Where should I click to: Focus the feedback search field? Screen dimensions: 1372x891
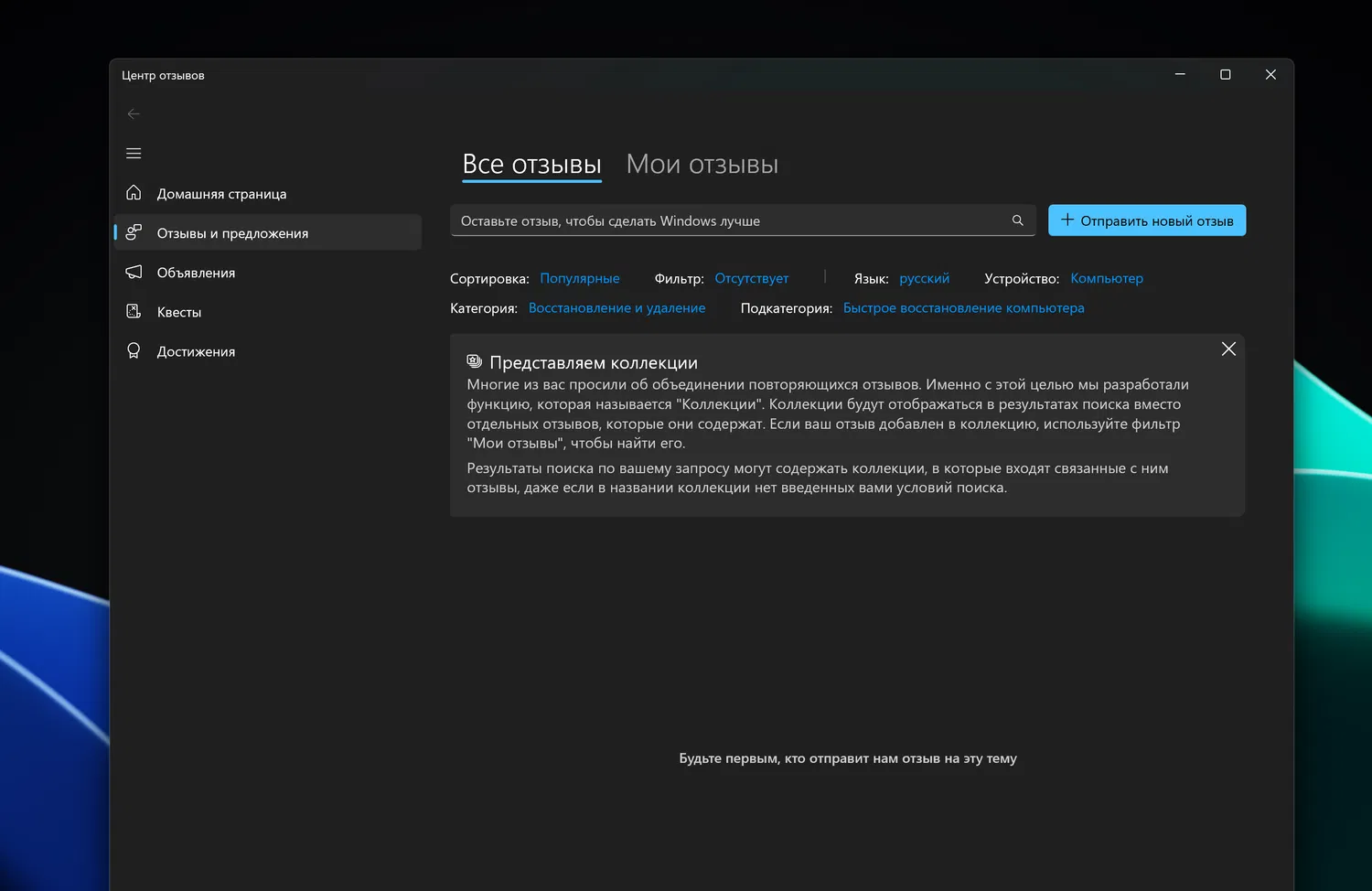[x=743, y=220]
